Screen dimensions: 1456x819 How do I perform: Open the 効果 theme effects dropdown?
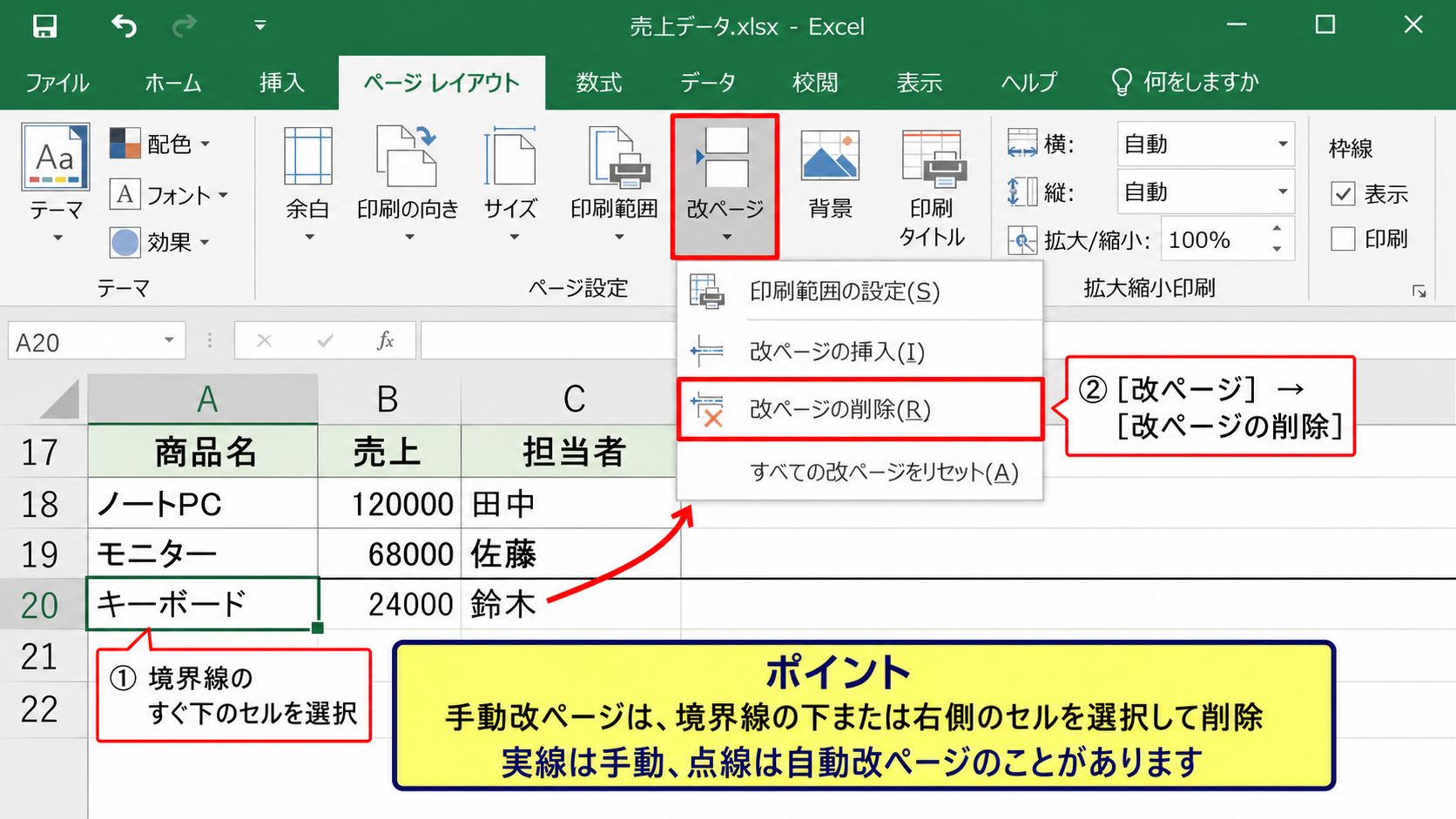click(x=160, y=242)
